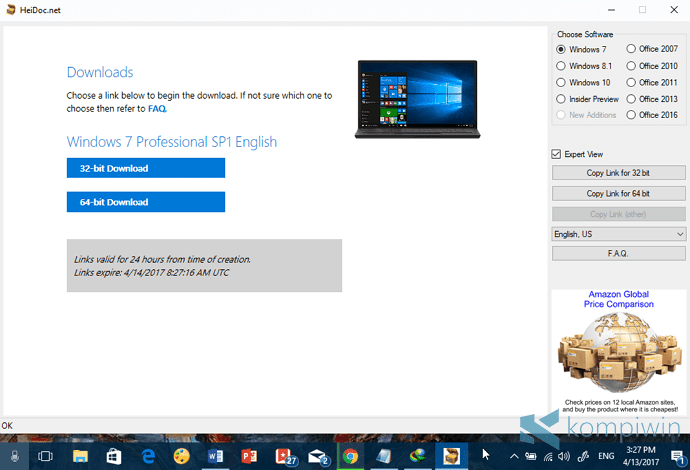Uncheck the Expert View checkbox
The image size is (690, 470).
coord(556,154)
